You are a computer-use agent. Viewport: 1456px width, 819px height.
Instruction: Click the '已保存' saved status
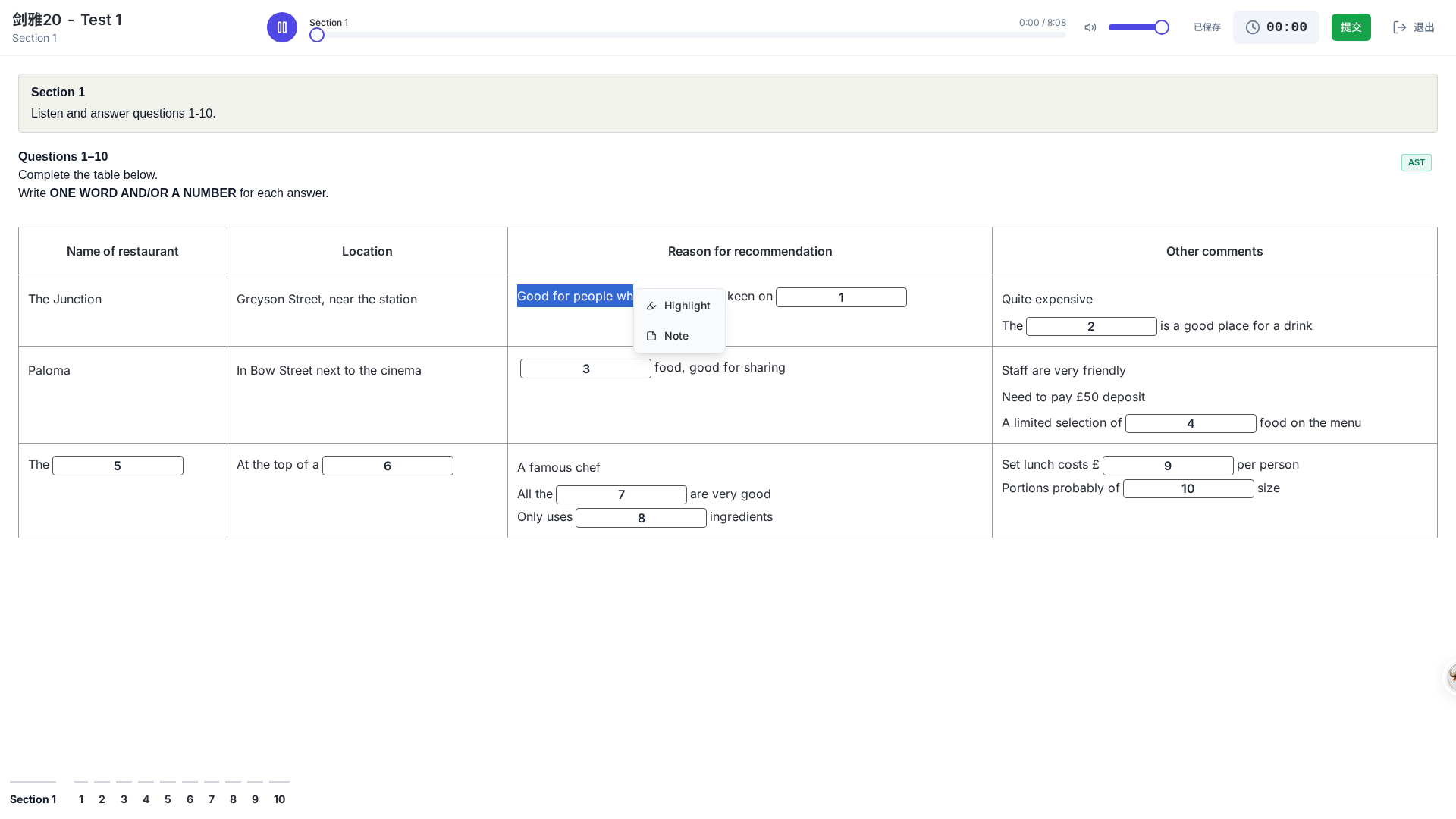click(x=1207, y=27)
